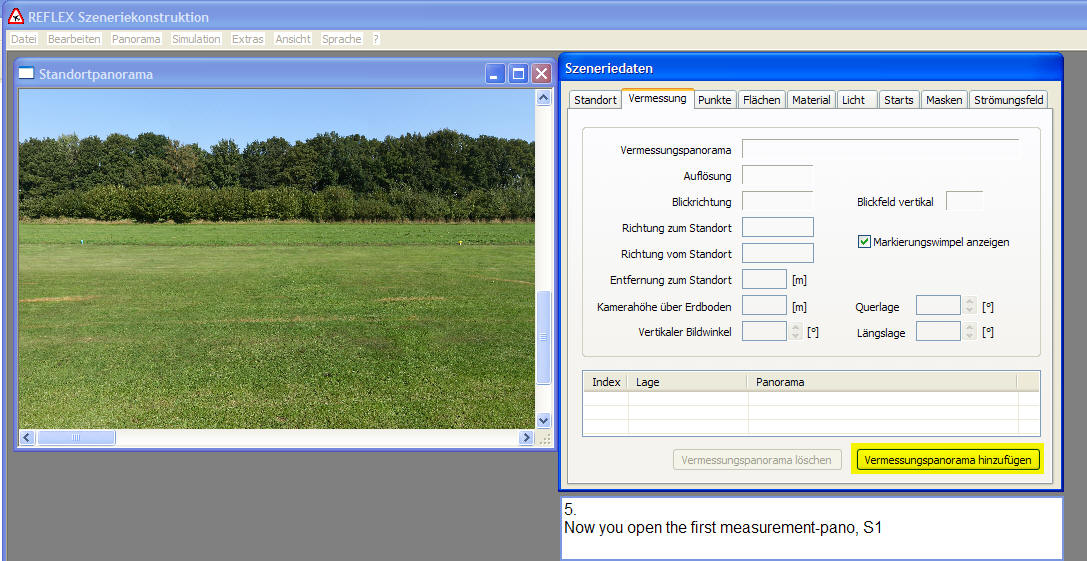Image resolution: width=1087 pixels, height=561 pixels.
Task: Click the panorama horizontal scrollbar right arrow
Action: (526, 438)
